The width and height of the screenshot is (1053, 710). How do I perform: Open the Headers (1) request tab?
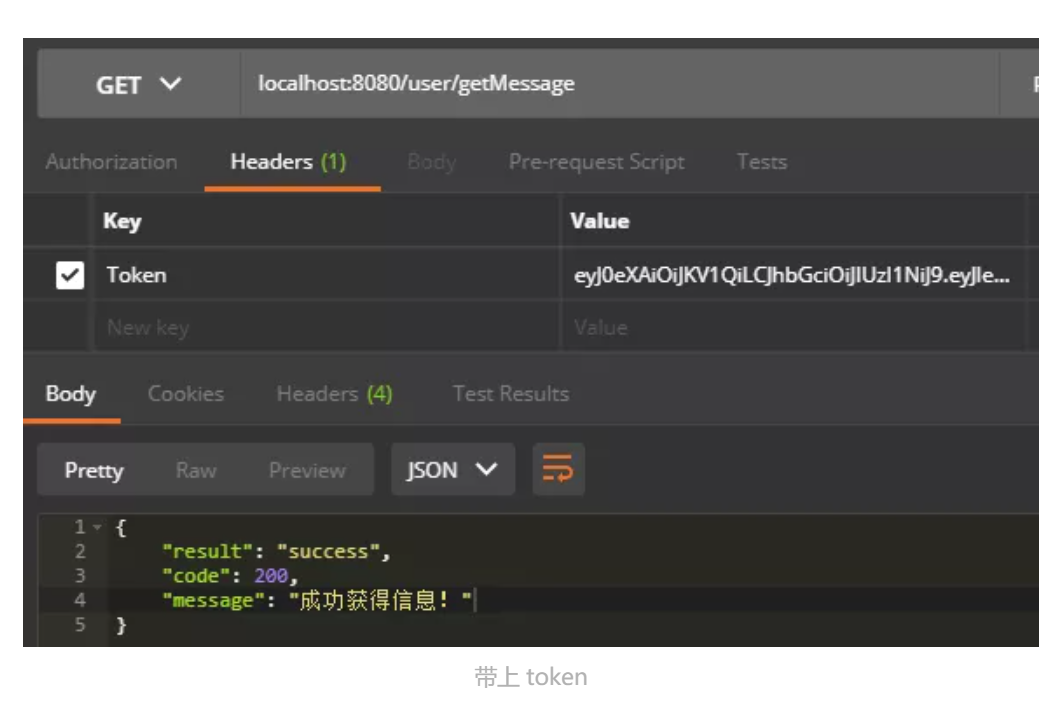coord(288,161)
